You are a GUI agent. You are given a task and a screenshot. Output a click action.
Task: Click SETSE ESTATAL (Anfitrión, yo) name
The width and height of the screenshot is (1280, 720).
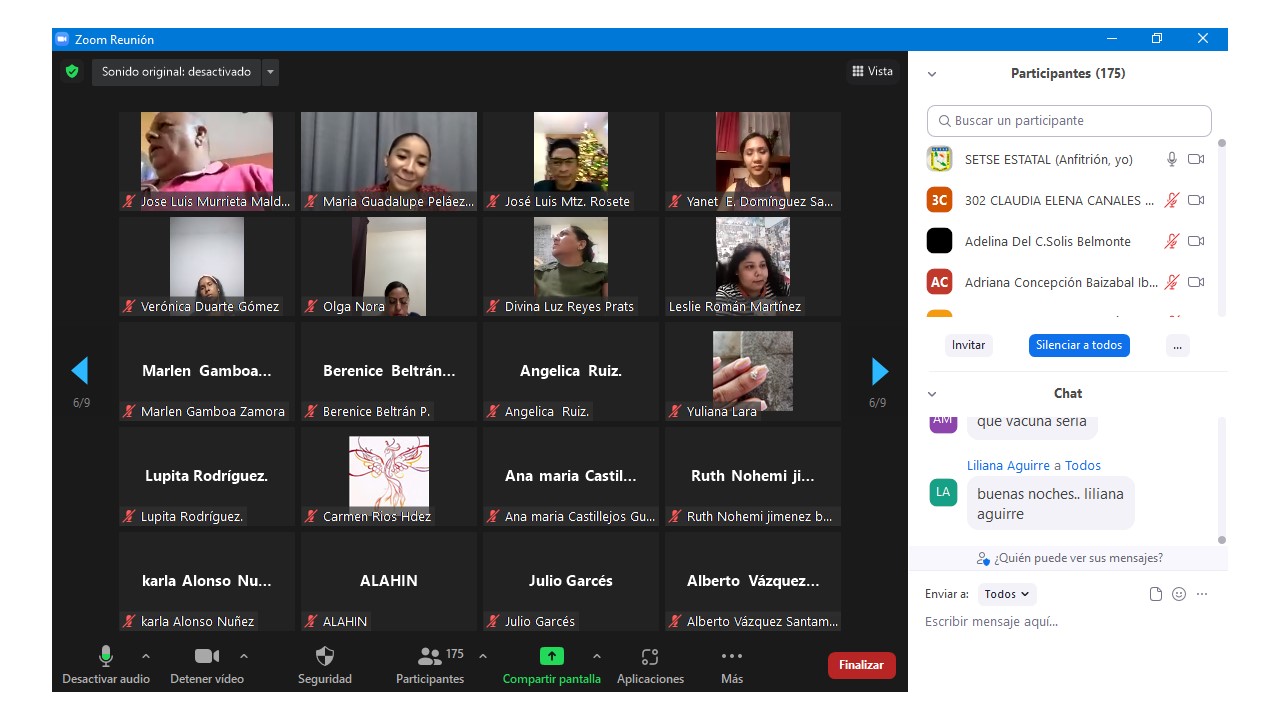(1049, 159)
